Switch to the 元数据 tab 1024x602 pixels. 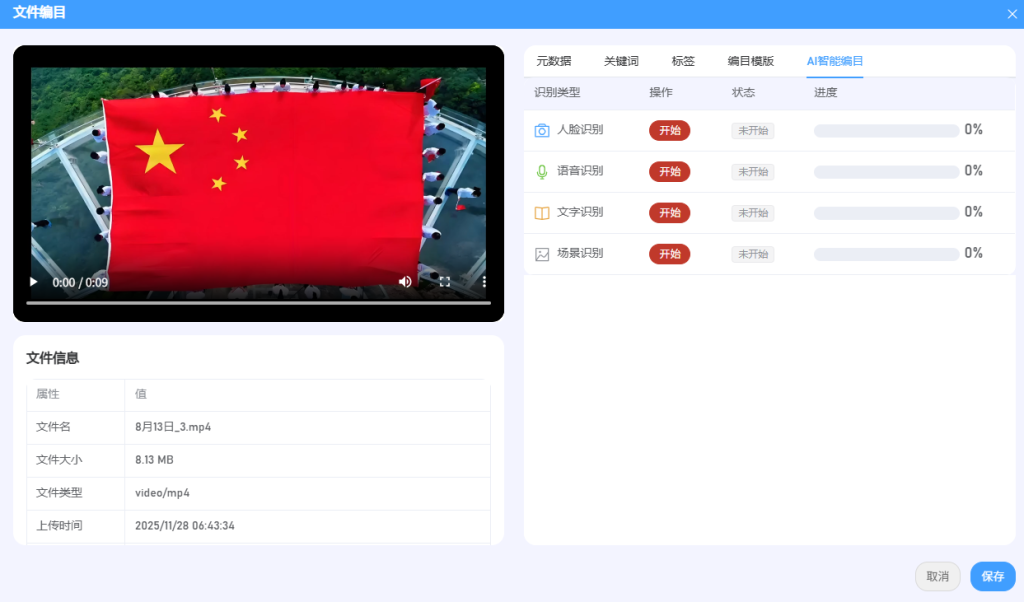click(x=554, y=61)
